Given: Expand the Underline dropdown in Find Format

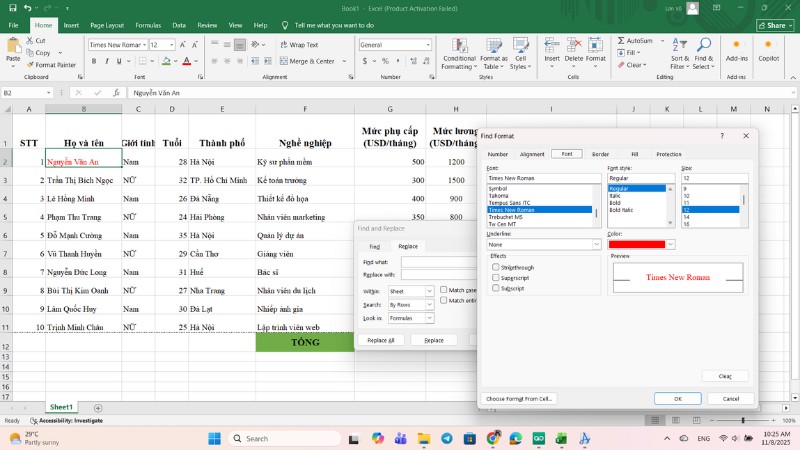Looking at the screenshot, I should click(597, 244).
